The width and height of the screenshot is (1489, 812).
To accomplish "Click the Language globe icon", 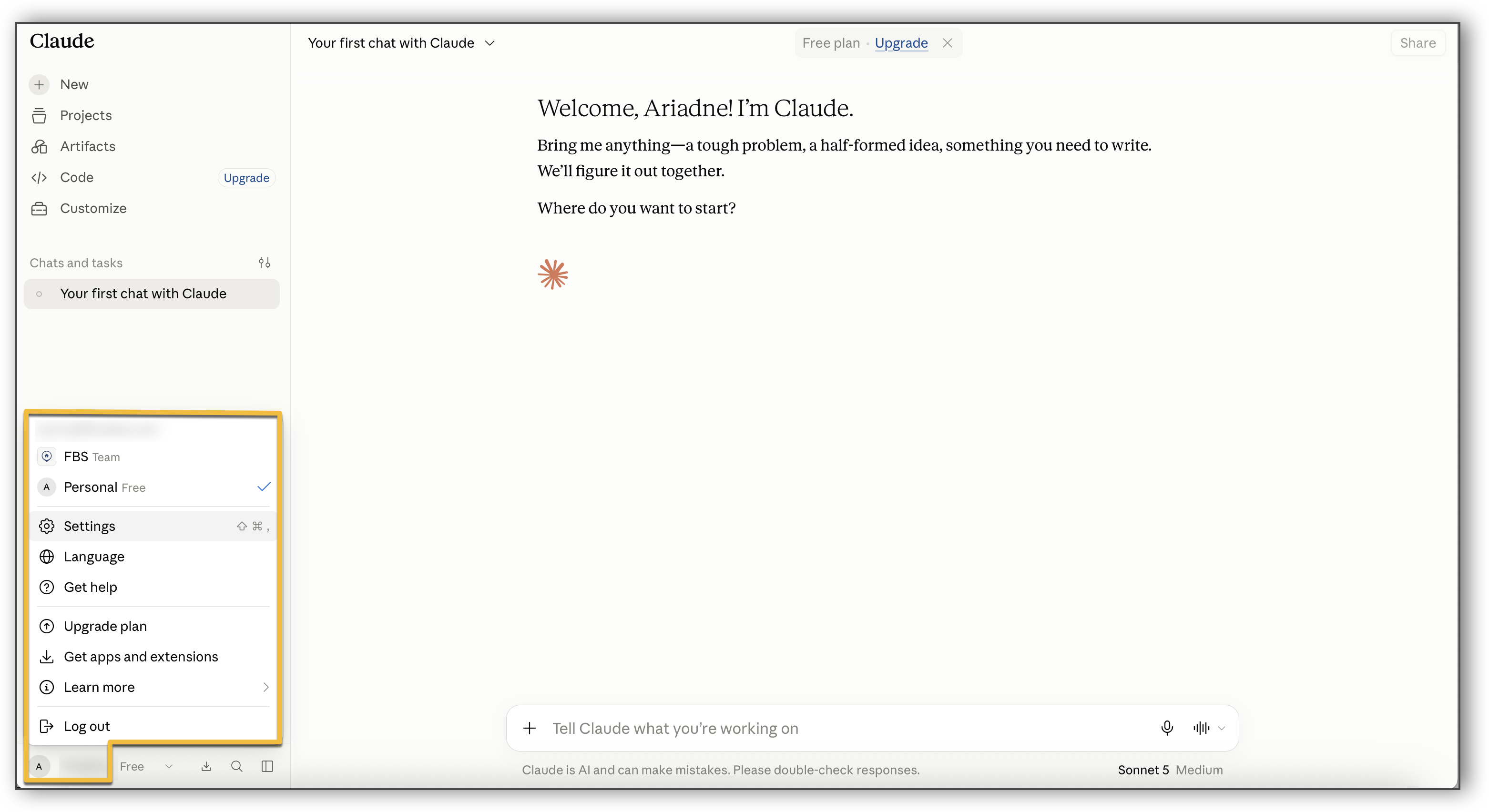I will pos(47,557).
